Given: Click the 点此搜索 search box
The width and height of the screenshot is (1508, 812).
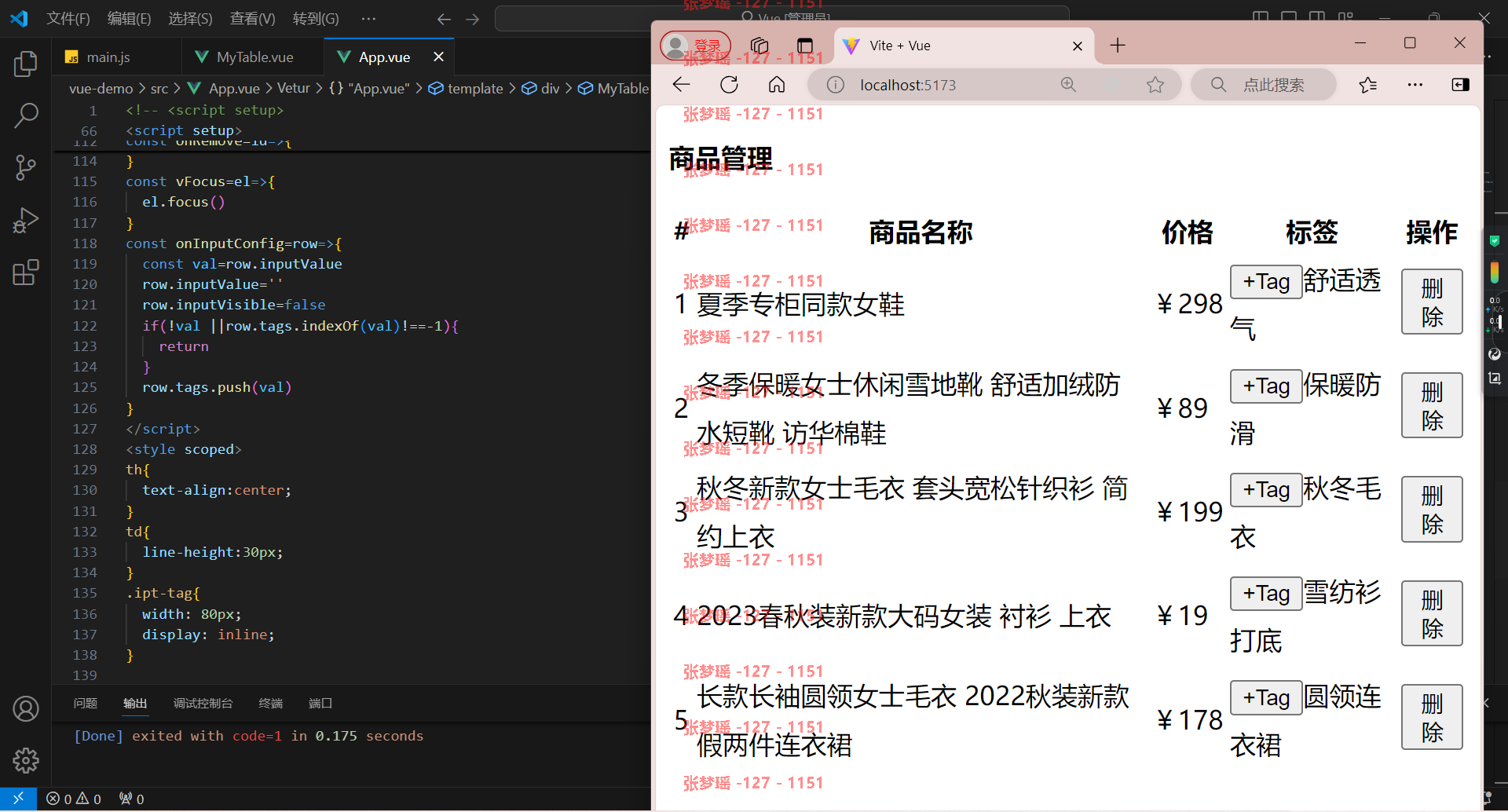Looking at the screenshot, I should (1264, 85).
